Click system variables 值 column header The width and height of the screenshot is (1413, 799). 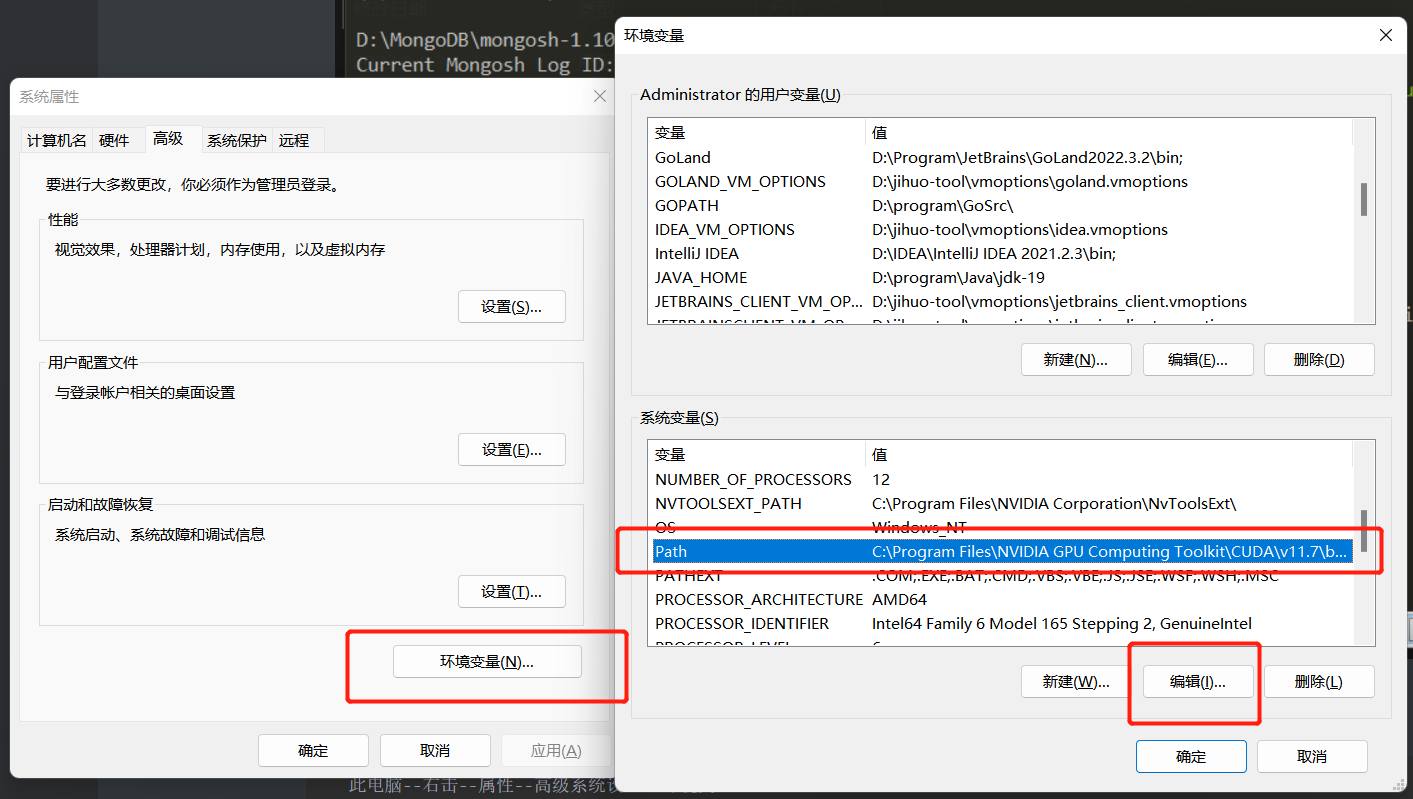1109,455
